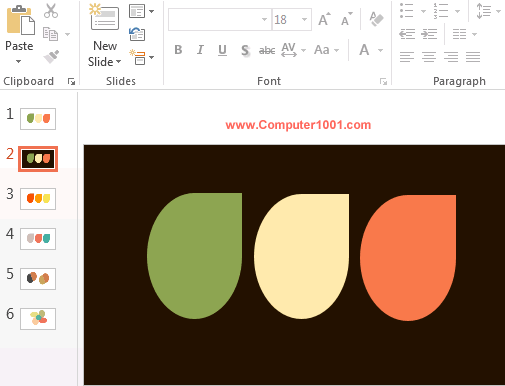
Task: Expand the Numbering dropdown arrow
Action: [x=458, y=11]
